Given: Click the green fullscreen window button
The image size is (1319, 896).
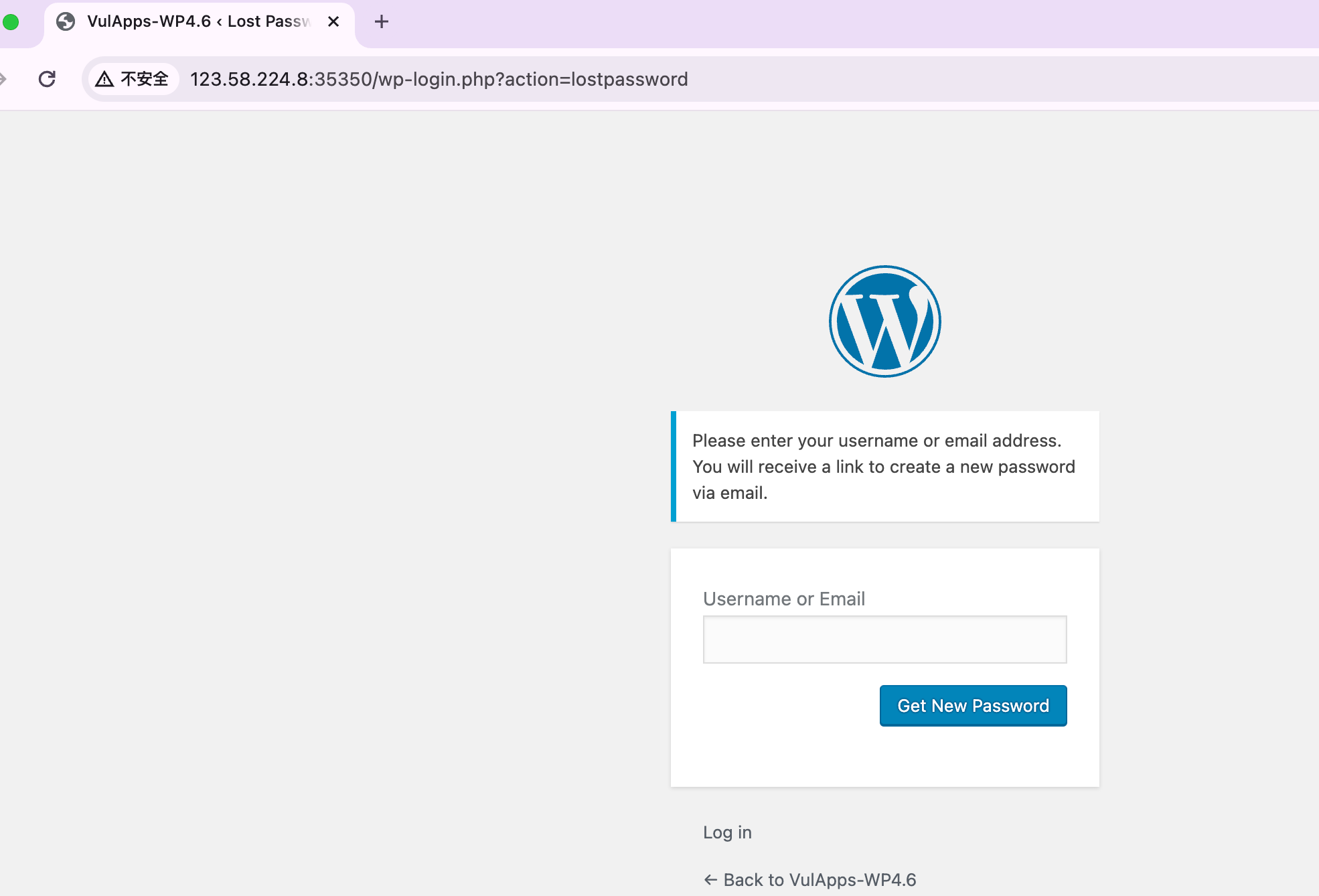Looking at the screenshot, I should tap(11, 21).
